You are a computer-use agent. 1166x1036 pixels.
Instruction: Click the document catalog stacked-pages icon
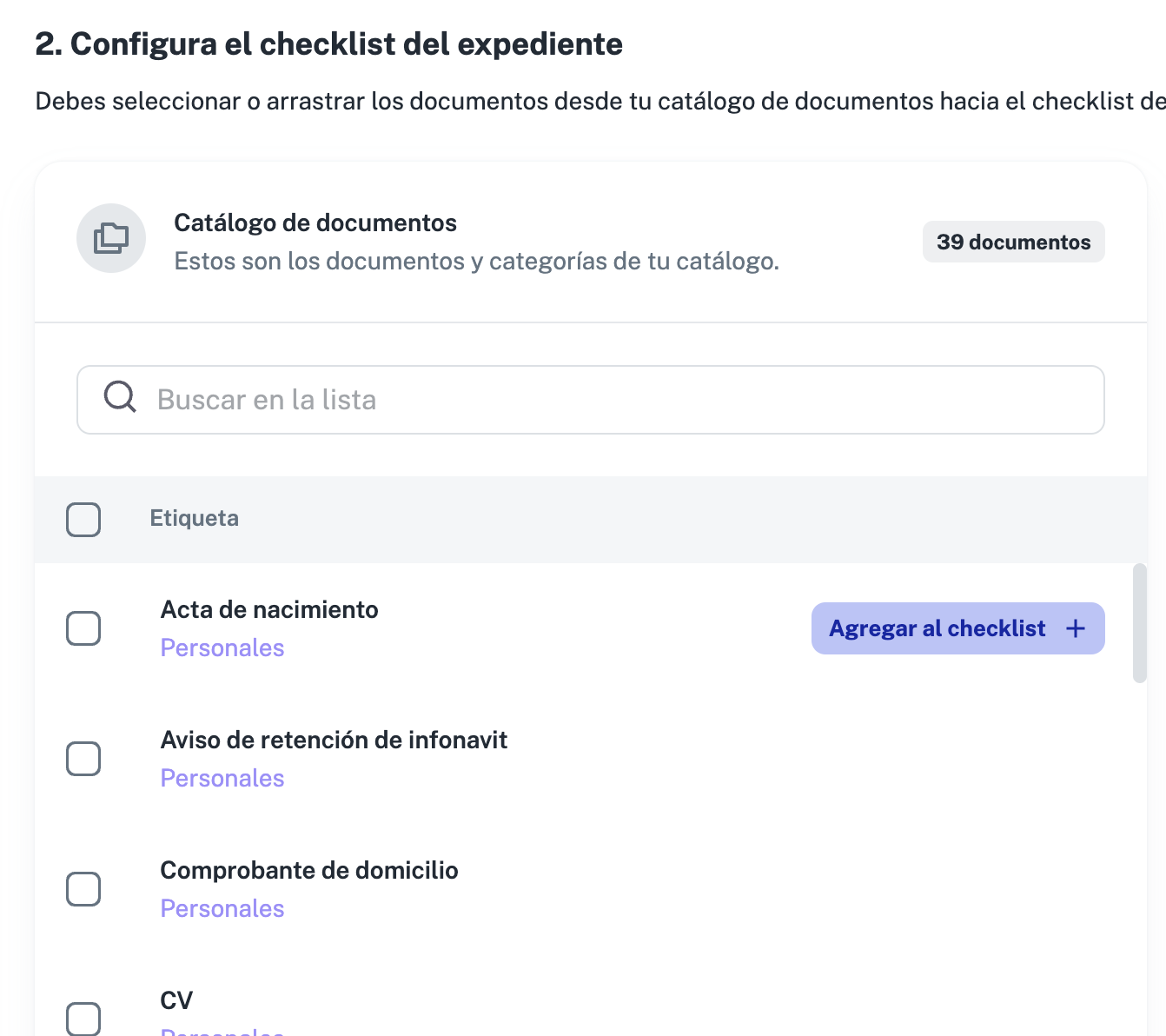tap(111, 238)
